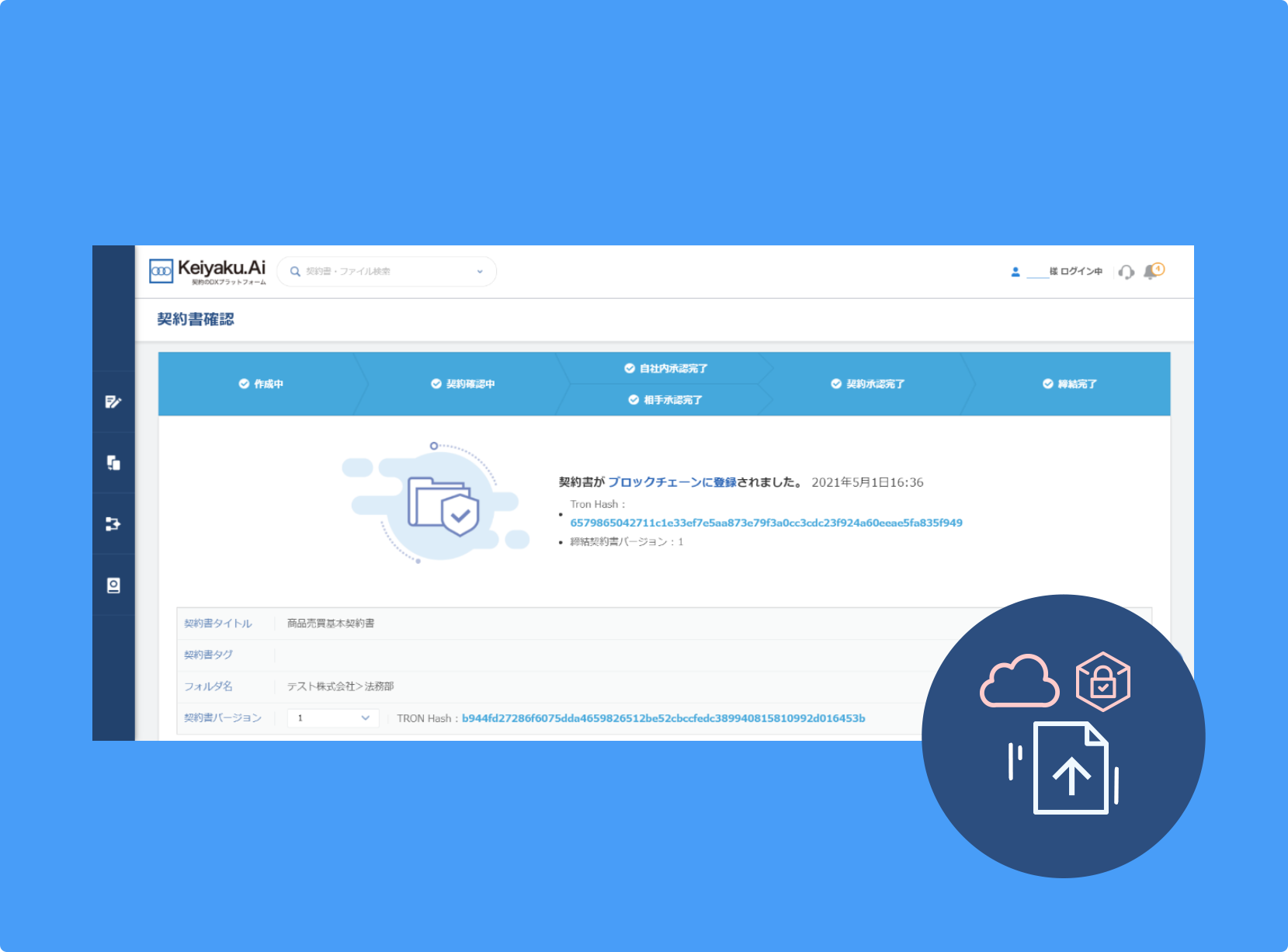Open address book icon in sidebar
Screen dimensions: 1288x952
click(113, 585)
